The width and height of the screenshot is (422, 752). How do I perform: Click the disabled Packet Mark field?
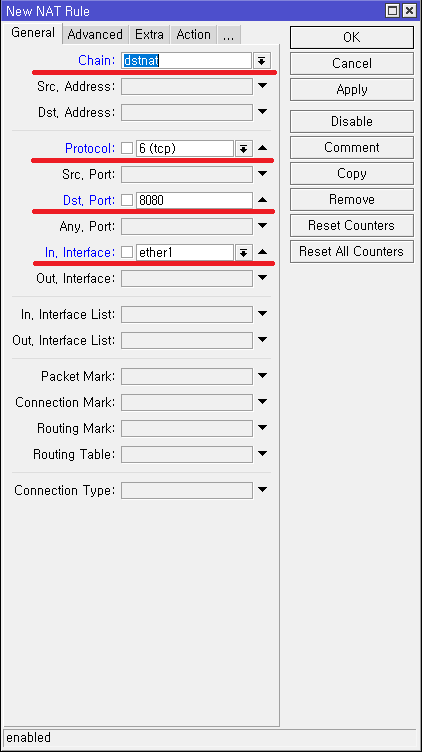coord(187,376)
